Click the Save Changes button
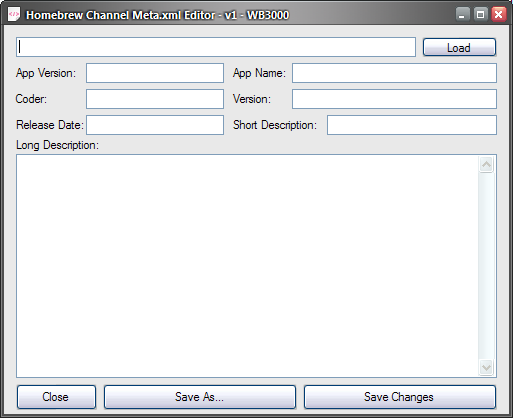 click(x=400, y=397)
